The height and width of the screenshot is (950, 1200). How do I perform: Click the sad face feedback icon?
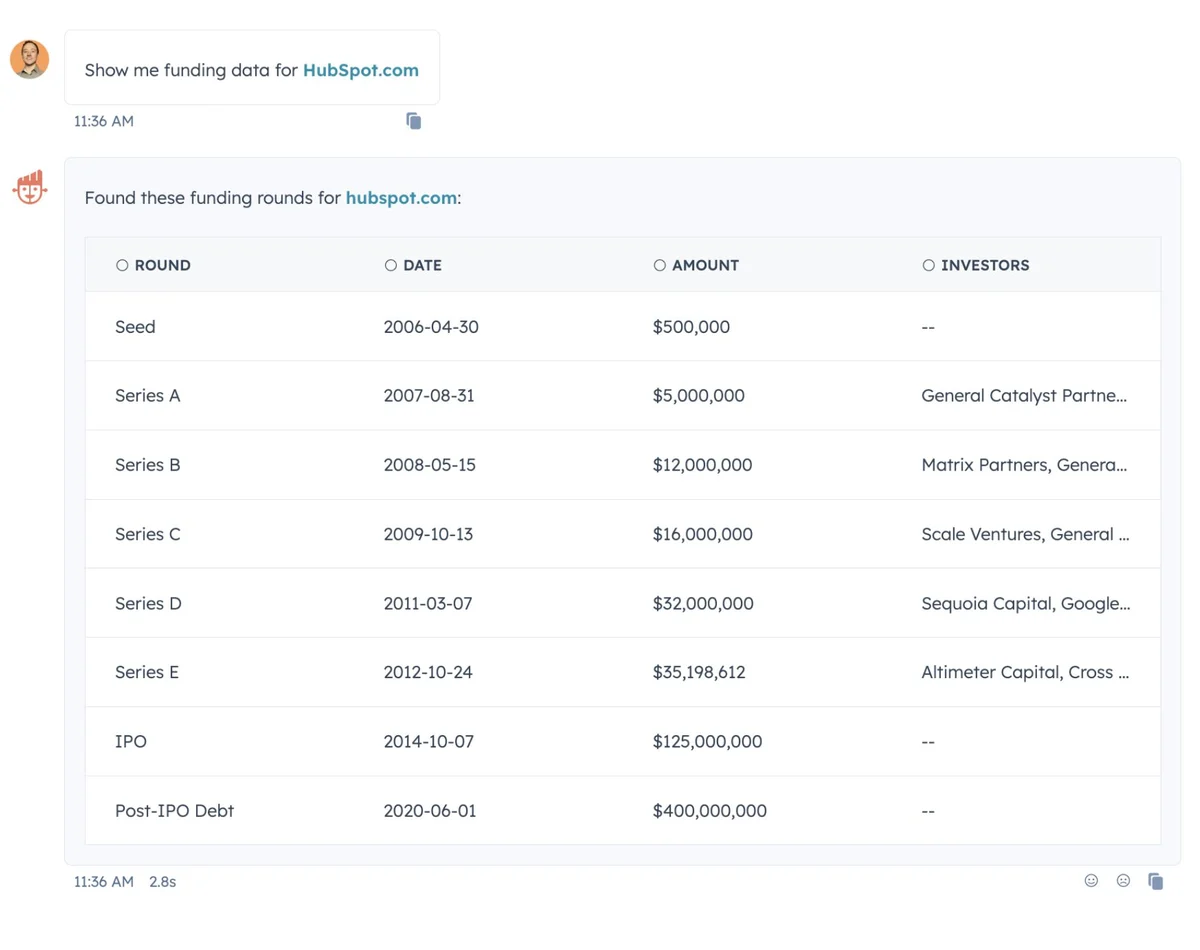[x=1123, y=881]
